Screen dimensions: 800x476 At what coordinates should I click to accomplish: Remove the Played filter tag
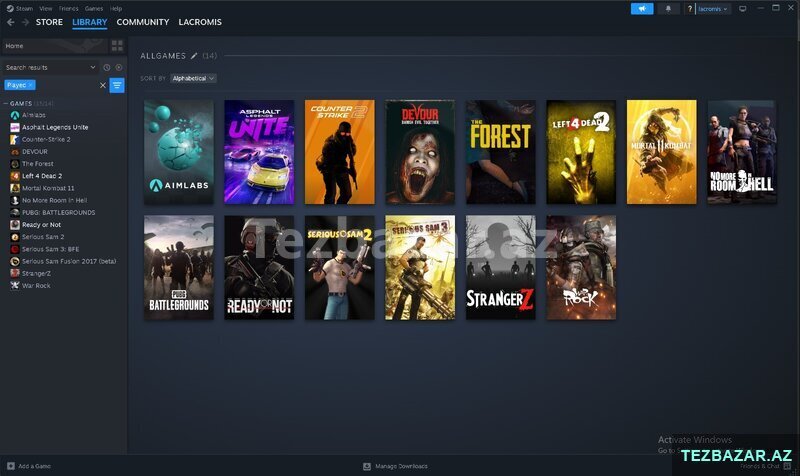[x=31, y=85]
